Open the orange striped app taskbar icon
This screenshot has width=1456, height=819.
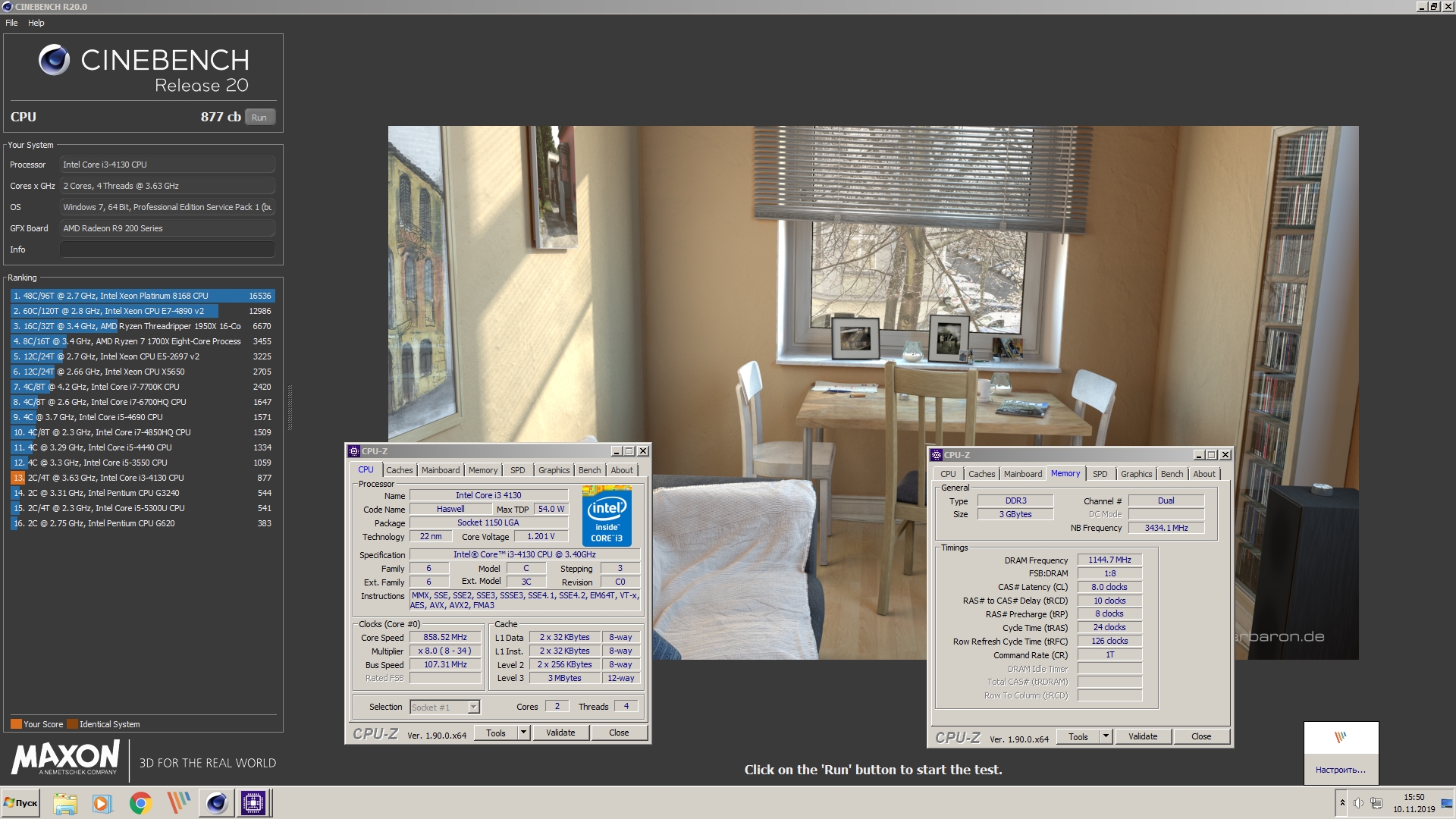coord(179,803)
